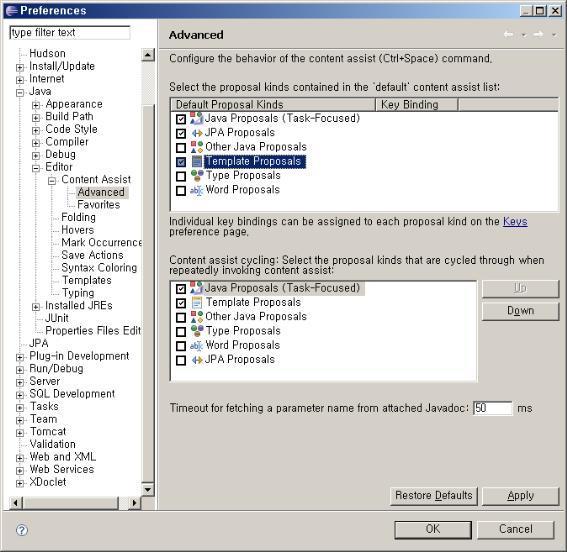Click JPA Proposals icon in default list

coord(196,133)
